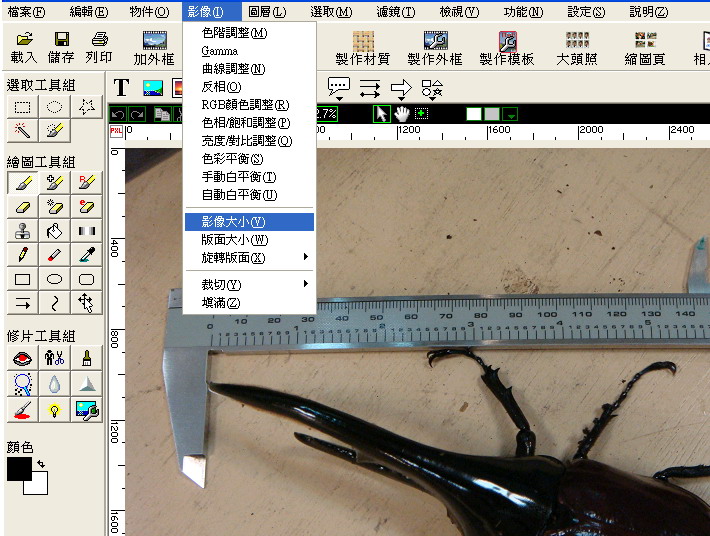The image size is (710, 536).
Task: Pick the eraser tool
Action: tap(23, 206)
